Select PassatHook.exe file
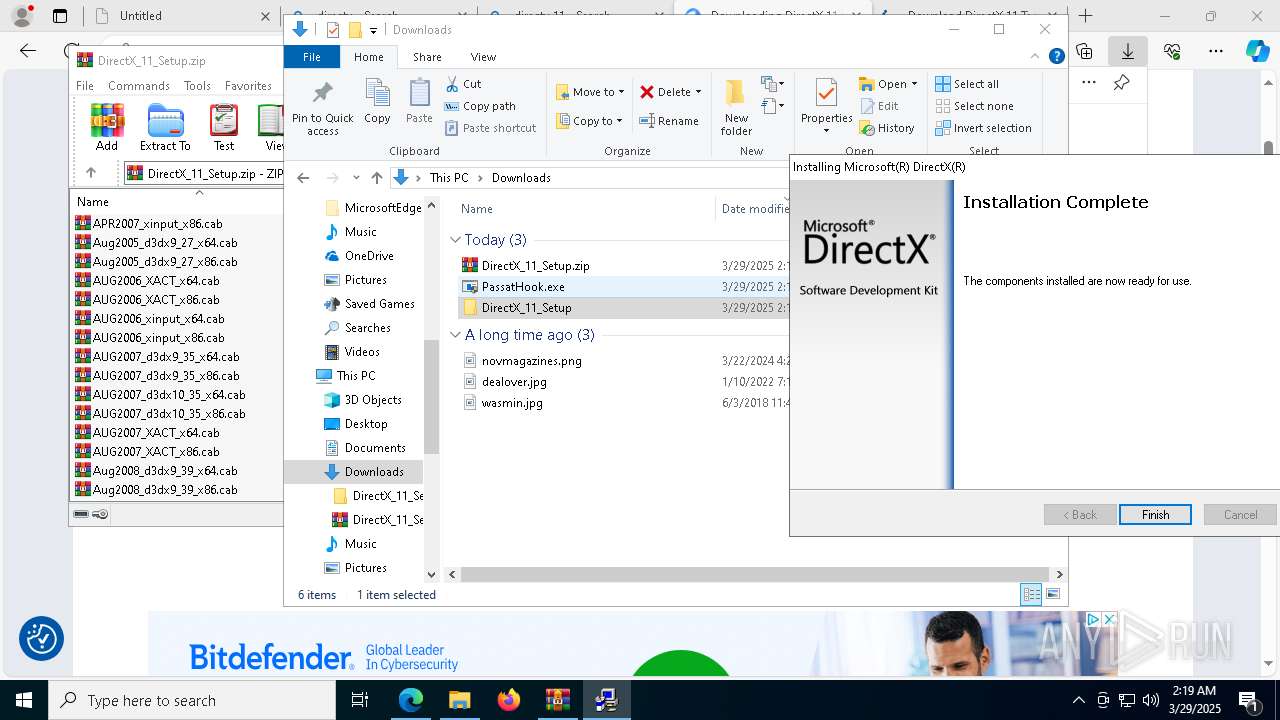Viewport: 1280px width, 720px height. (523, 287)
